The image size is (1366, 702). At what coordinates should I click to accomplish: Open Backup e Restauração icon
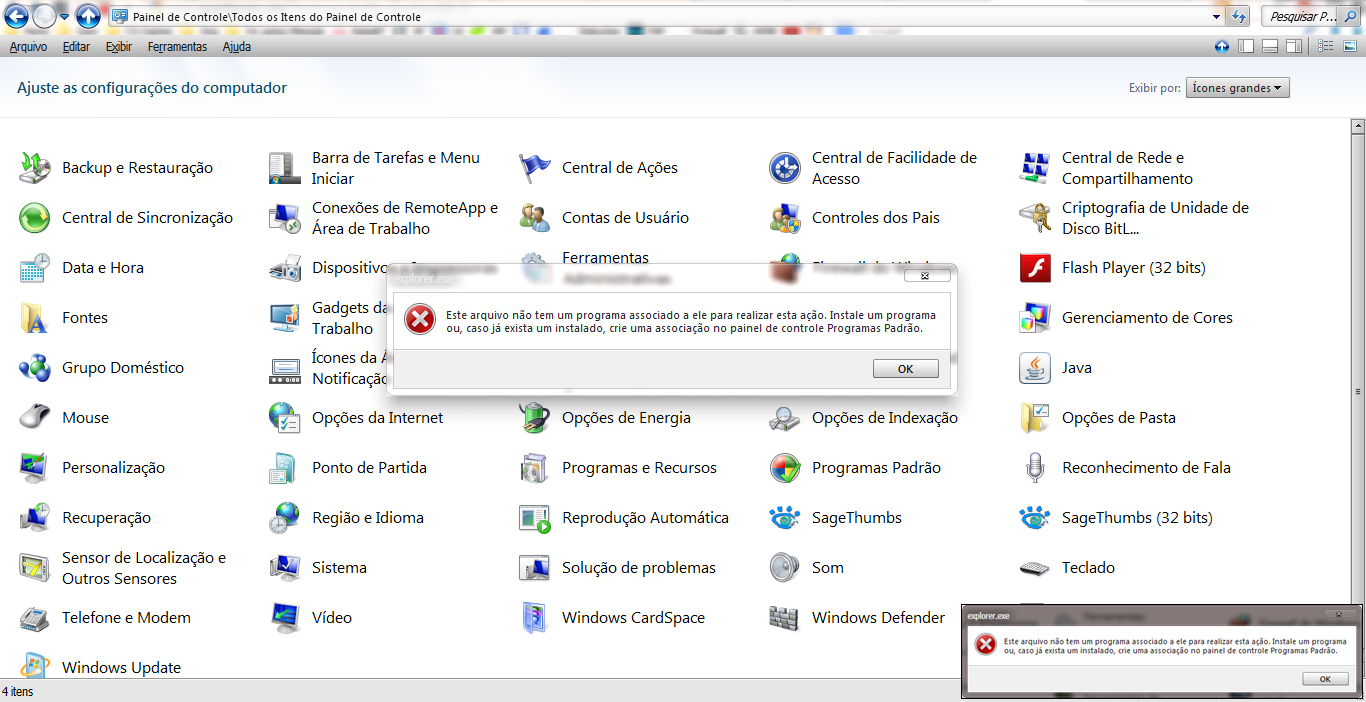35,168
